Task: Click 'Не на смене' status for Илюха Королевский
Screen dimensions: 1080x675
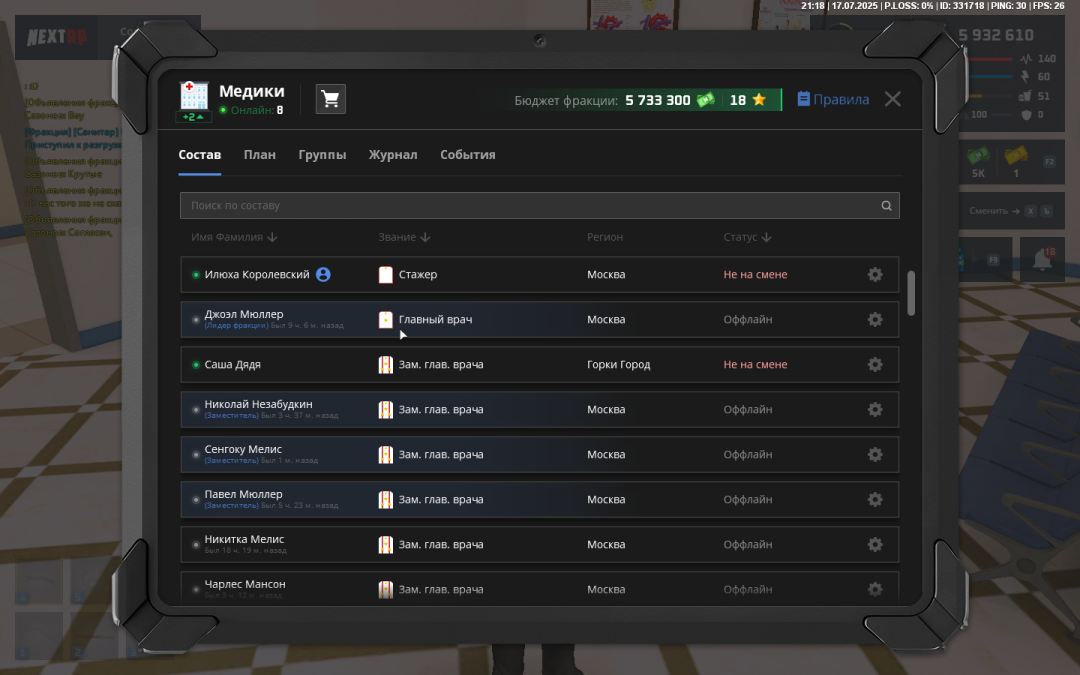Action: click(x=756, y=274)
